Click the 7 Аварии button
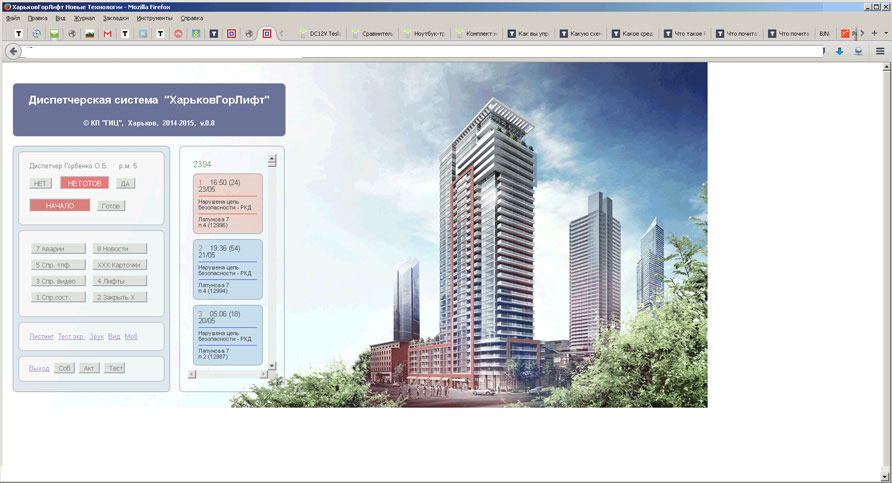The width and height of the screenshot is (892, 483). pos(55,249)
